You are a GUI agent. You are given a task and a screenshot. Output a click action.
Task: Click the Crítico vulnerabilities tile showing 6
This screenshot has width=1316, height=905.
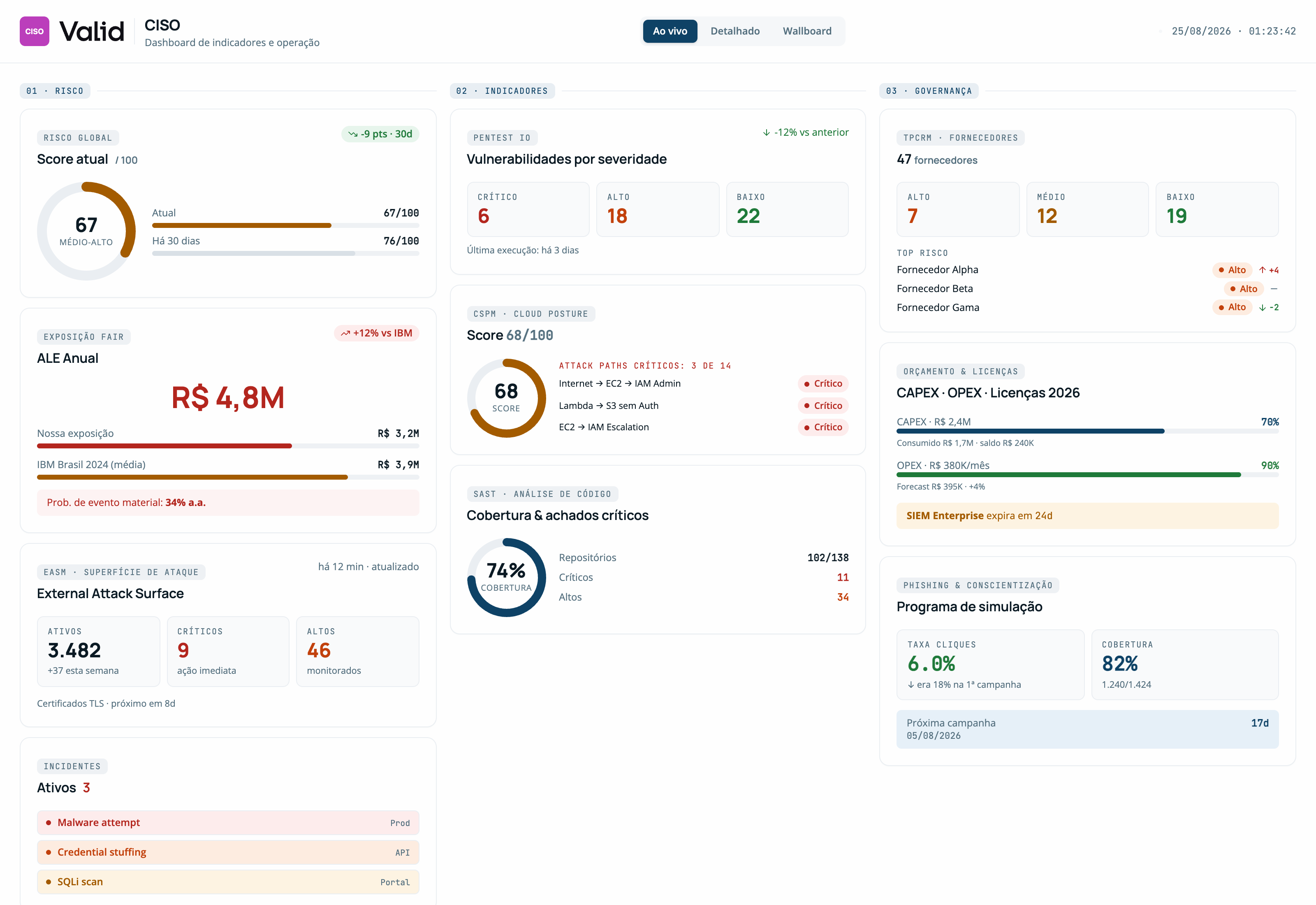click(528, 209)
